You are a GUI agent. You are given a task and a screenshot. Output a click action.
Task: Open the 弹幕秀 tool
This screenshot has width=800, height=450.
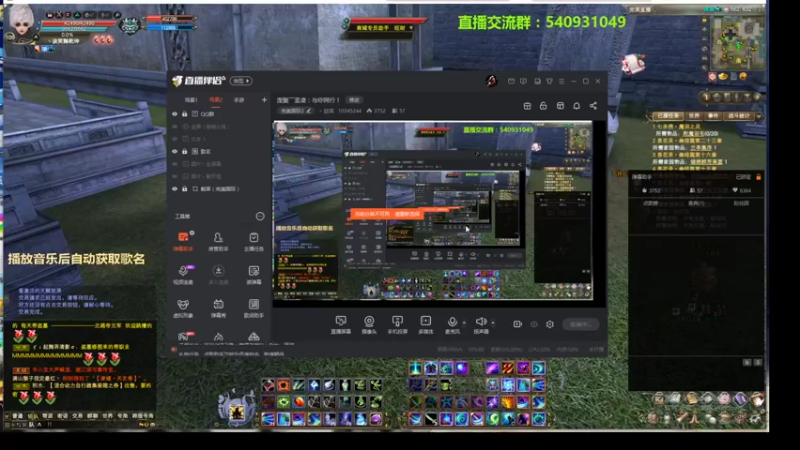[x=218, y=308]
